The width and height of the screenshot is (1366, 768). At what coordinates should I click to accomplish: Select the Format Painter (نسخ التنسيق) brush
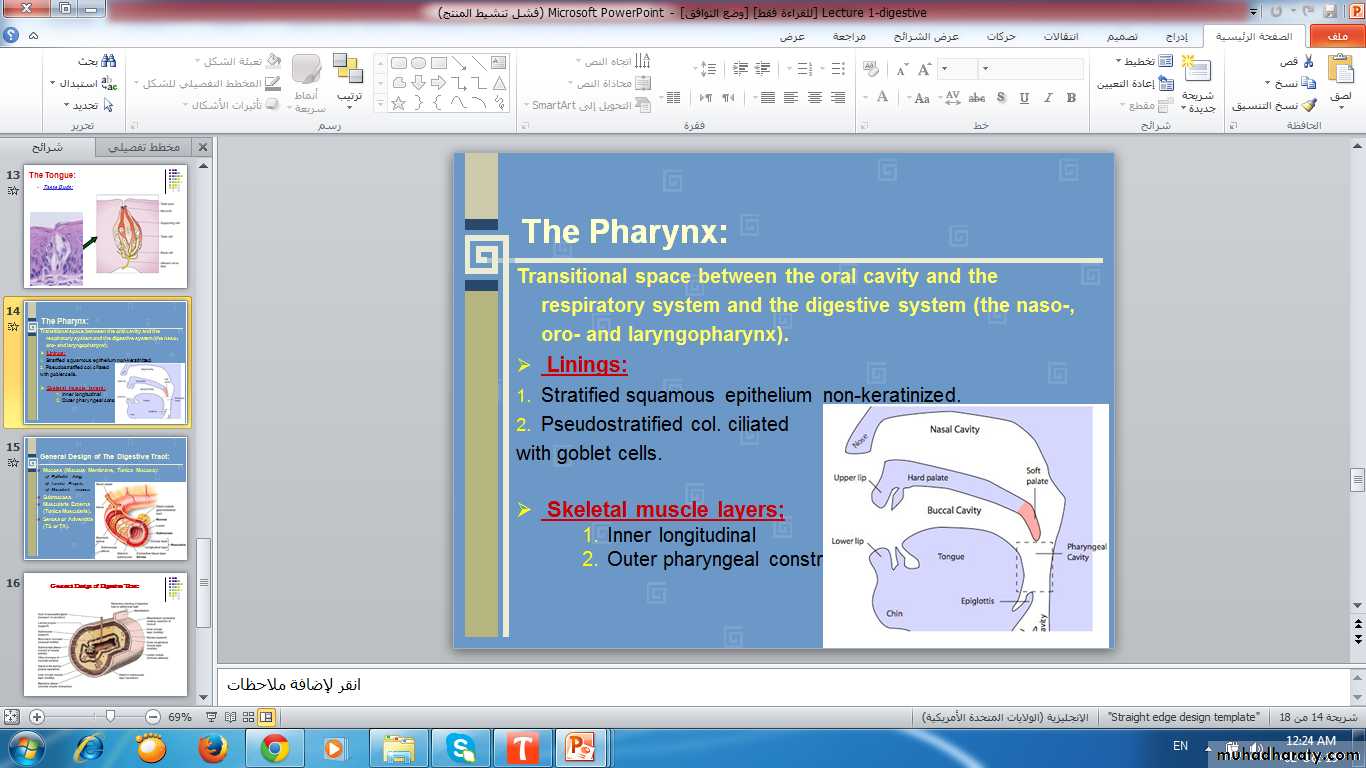[x=1309, y=105]
